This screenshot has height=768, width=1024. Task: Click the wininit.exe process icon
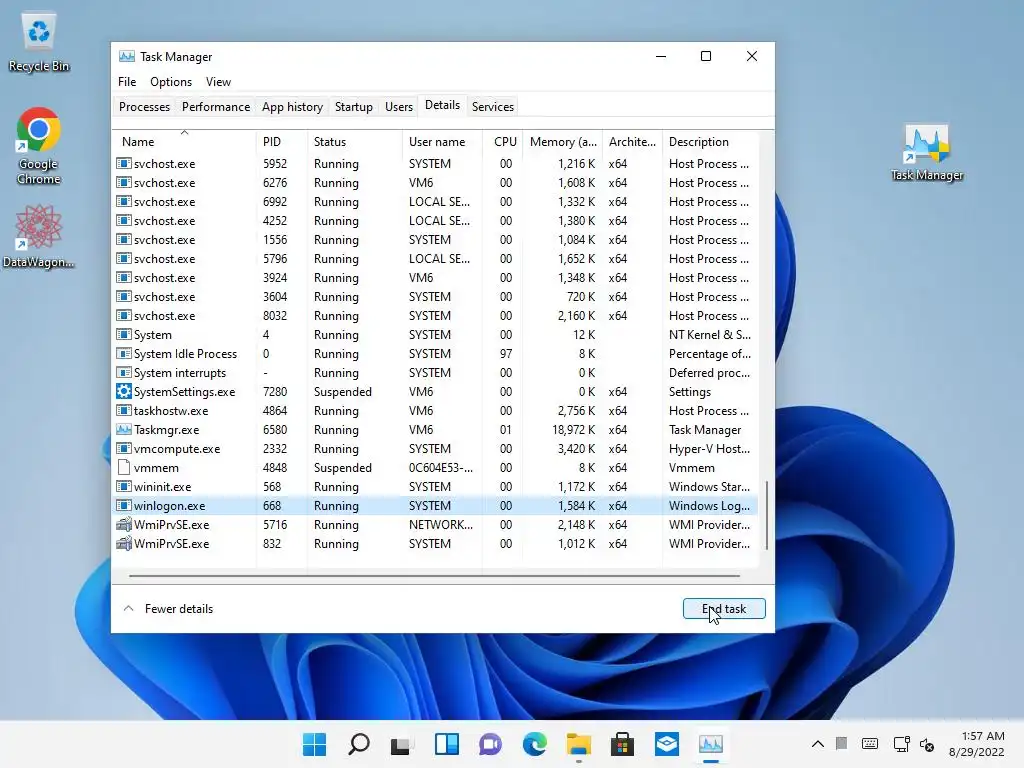tap(123, 487)
